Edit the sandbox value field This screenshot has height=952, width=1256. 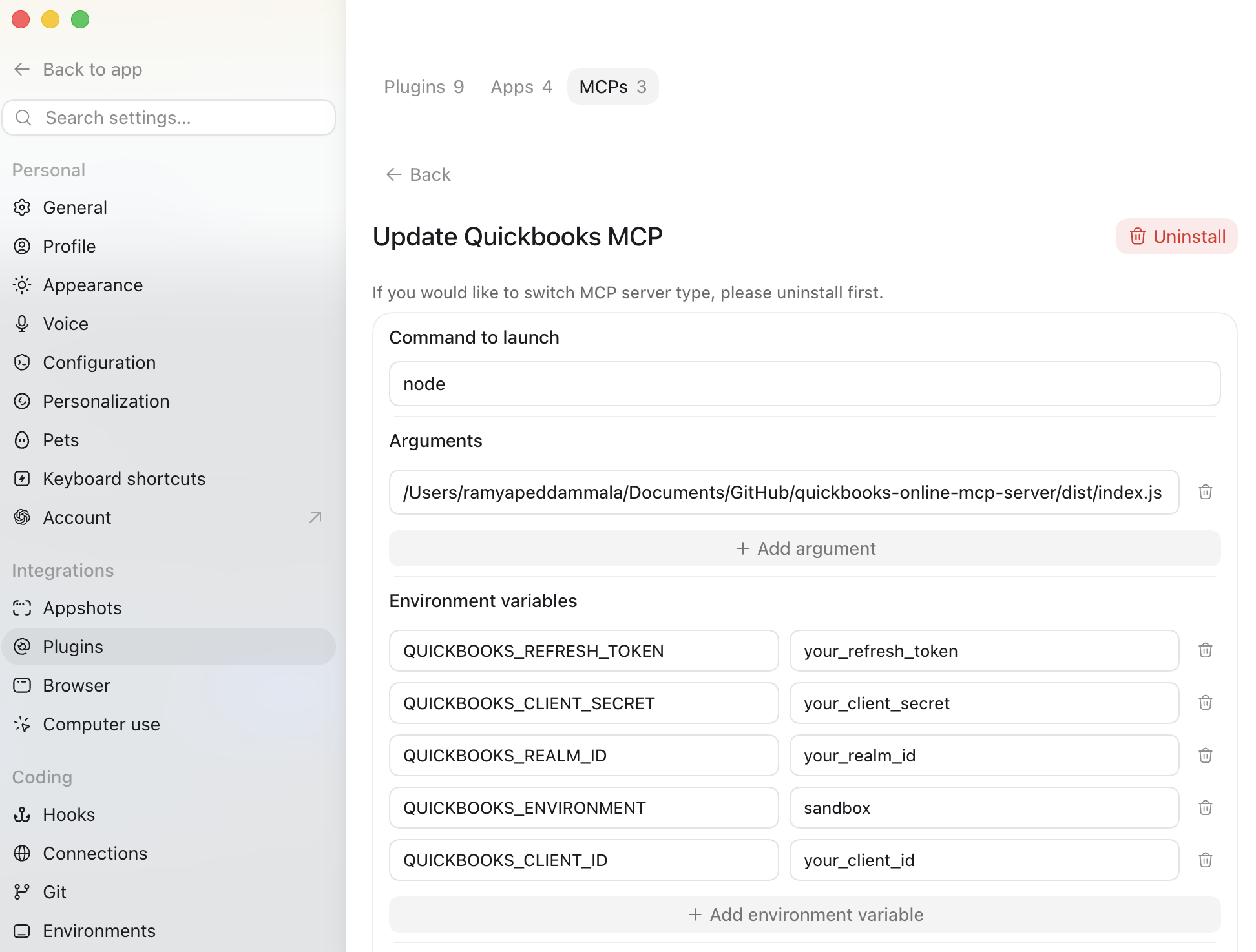tap(985, 807)
